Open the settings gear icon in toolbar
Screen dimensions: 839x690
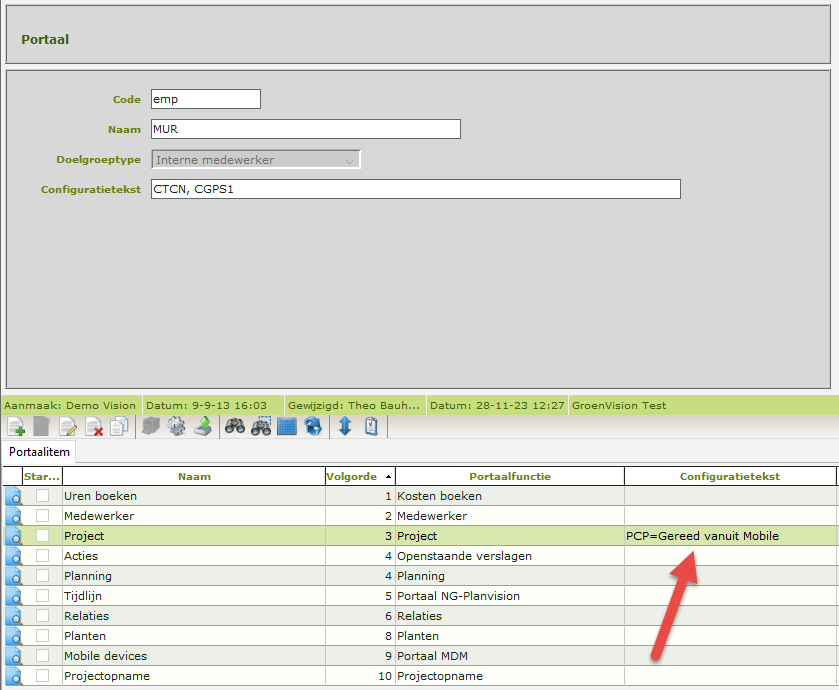pos(177,427)
